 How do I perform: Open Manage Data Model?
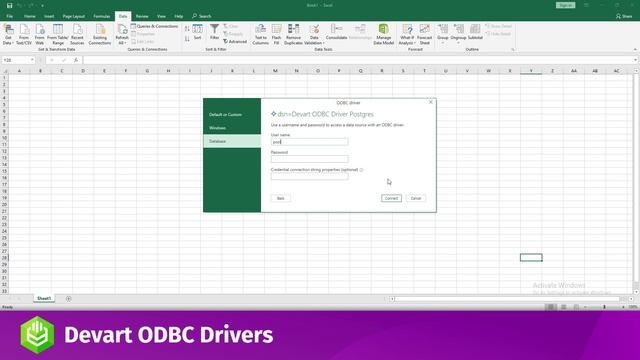pos(384,34)
